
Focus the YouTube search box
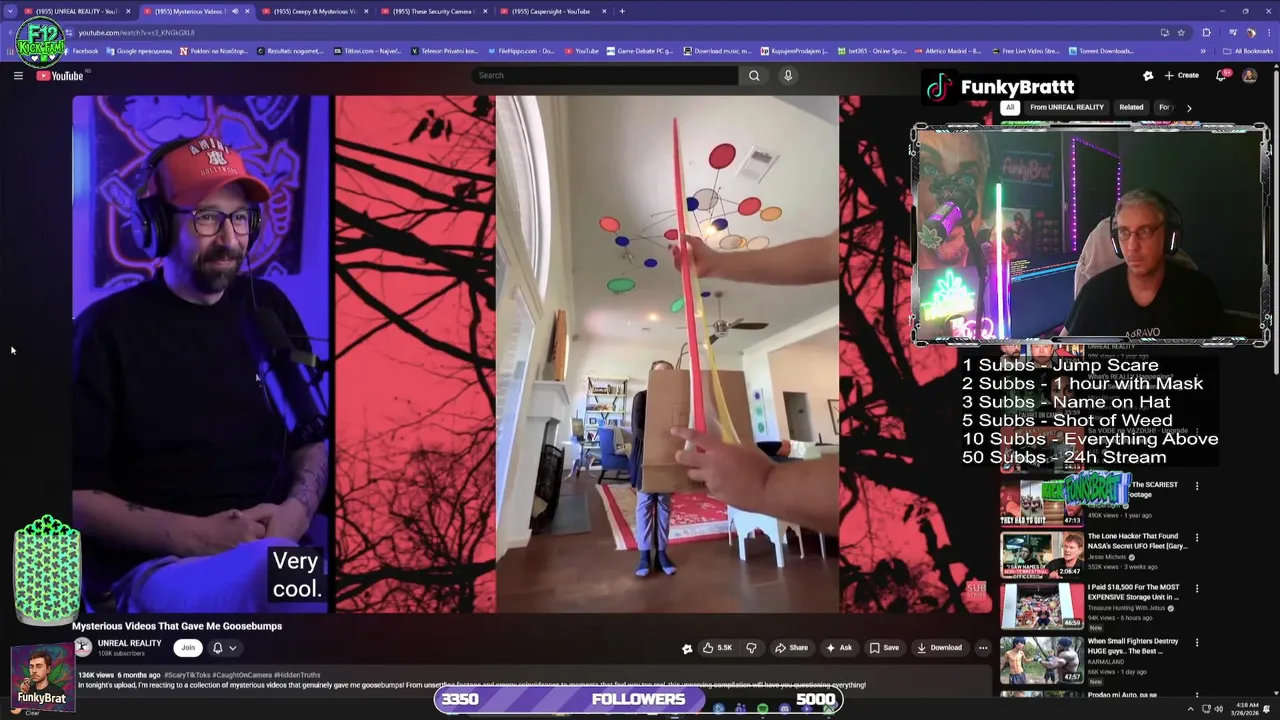[605, 75]
